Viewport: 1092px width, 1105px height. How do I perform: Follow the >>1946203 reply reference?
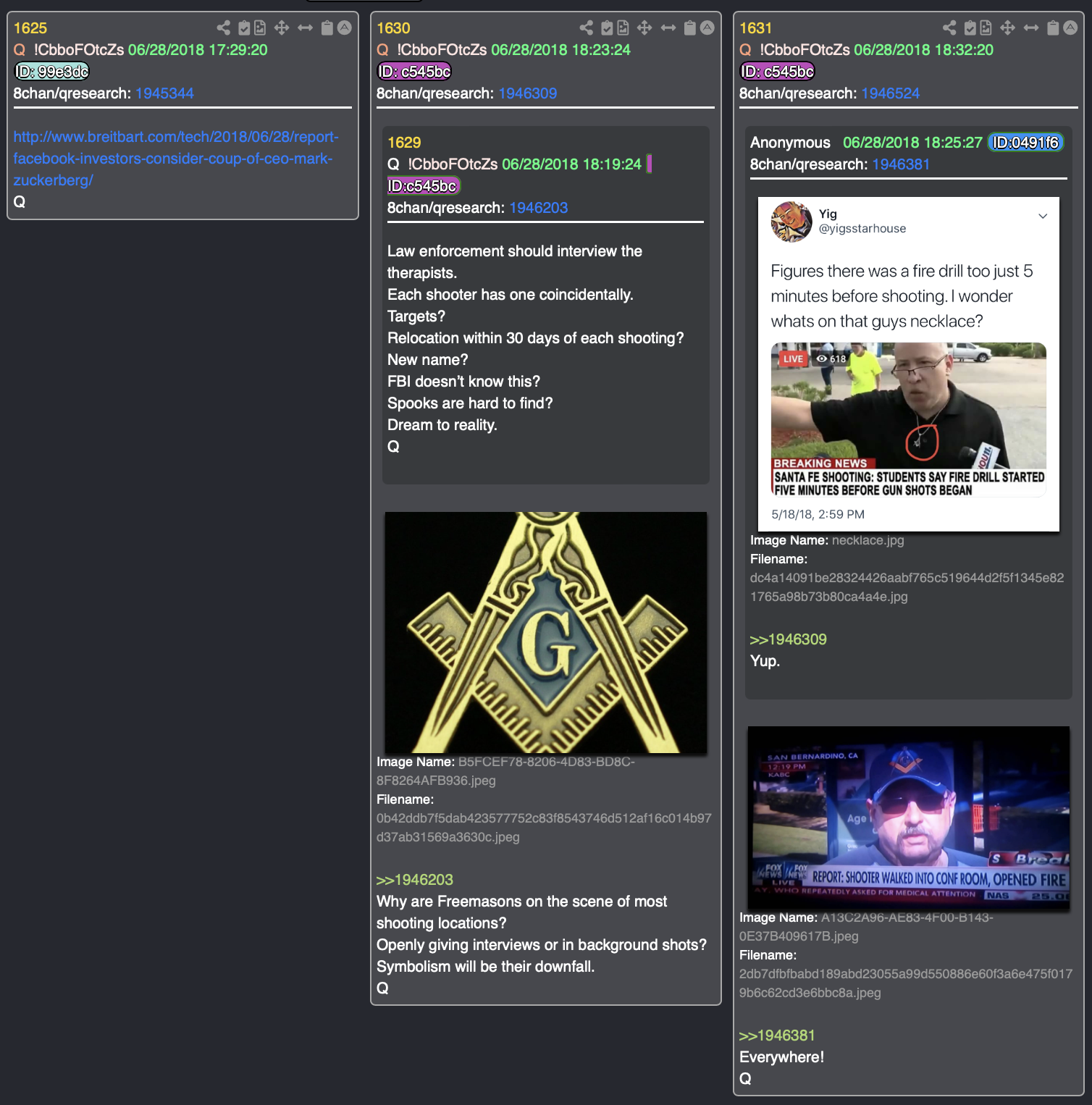click(x=414, y=880)
